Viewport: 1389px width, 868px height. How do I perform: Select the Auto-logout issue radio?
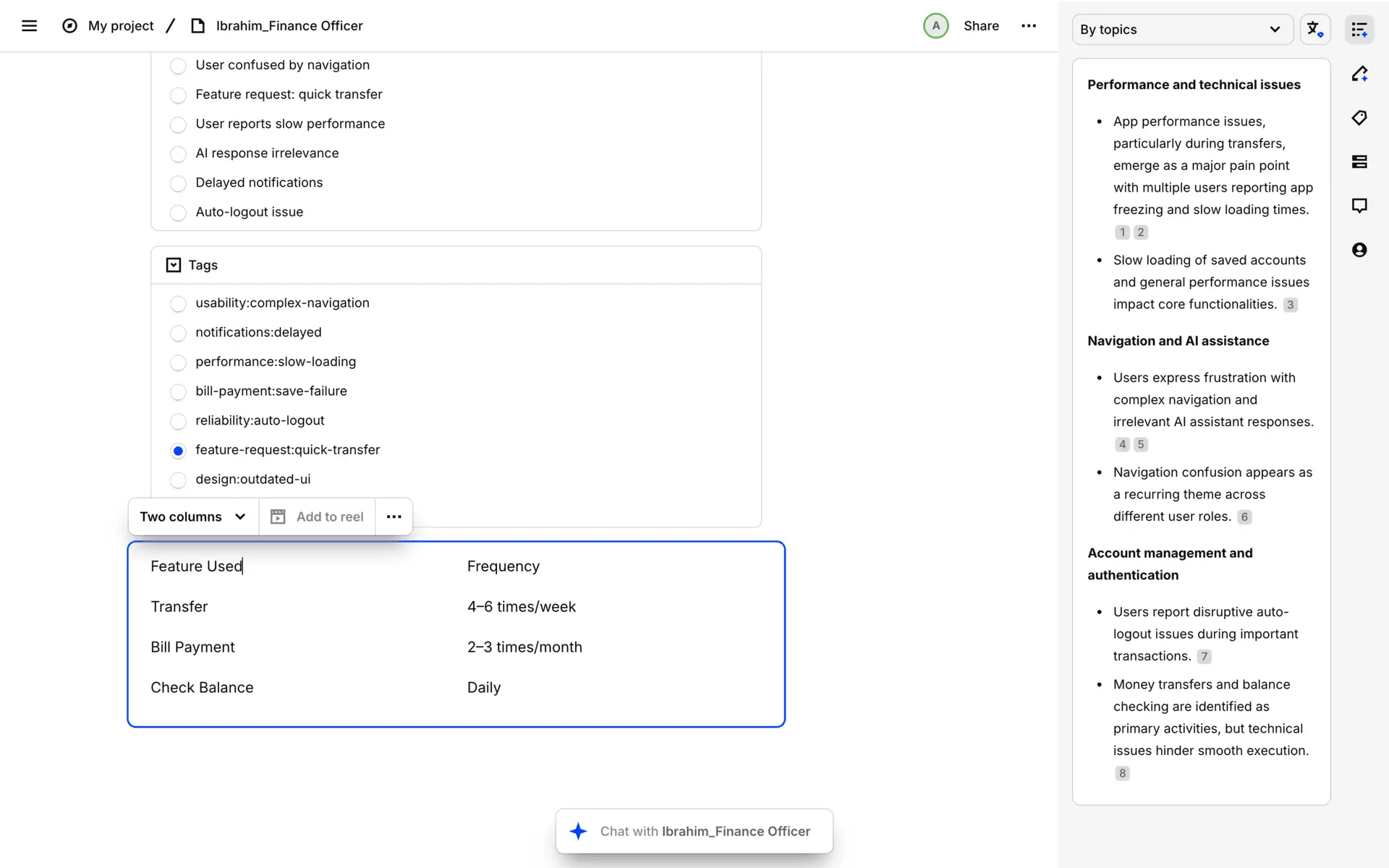click(178, 213)
